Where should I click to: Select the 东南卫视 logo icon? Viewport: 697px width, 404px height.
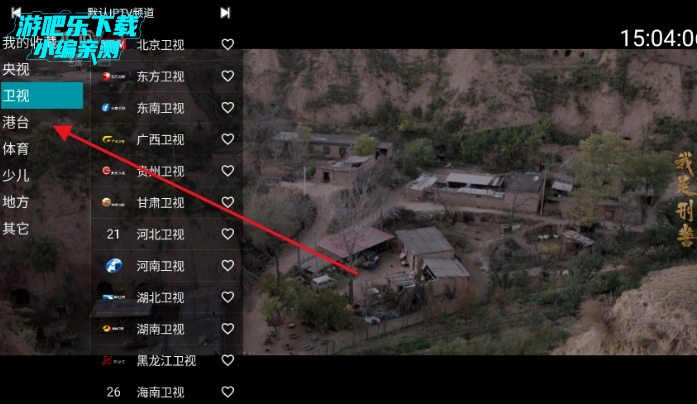tap(113, 108)
